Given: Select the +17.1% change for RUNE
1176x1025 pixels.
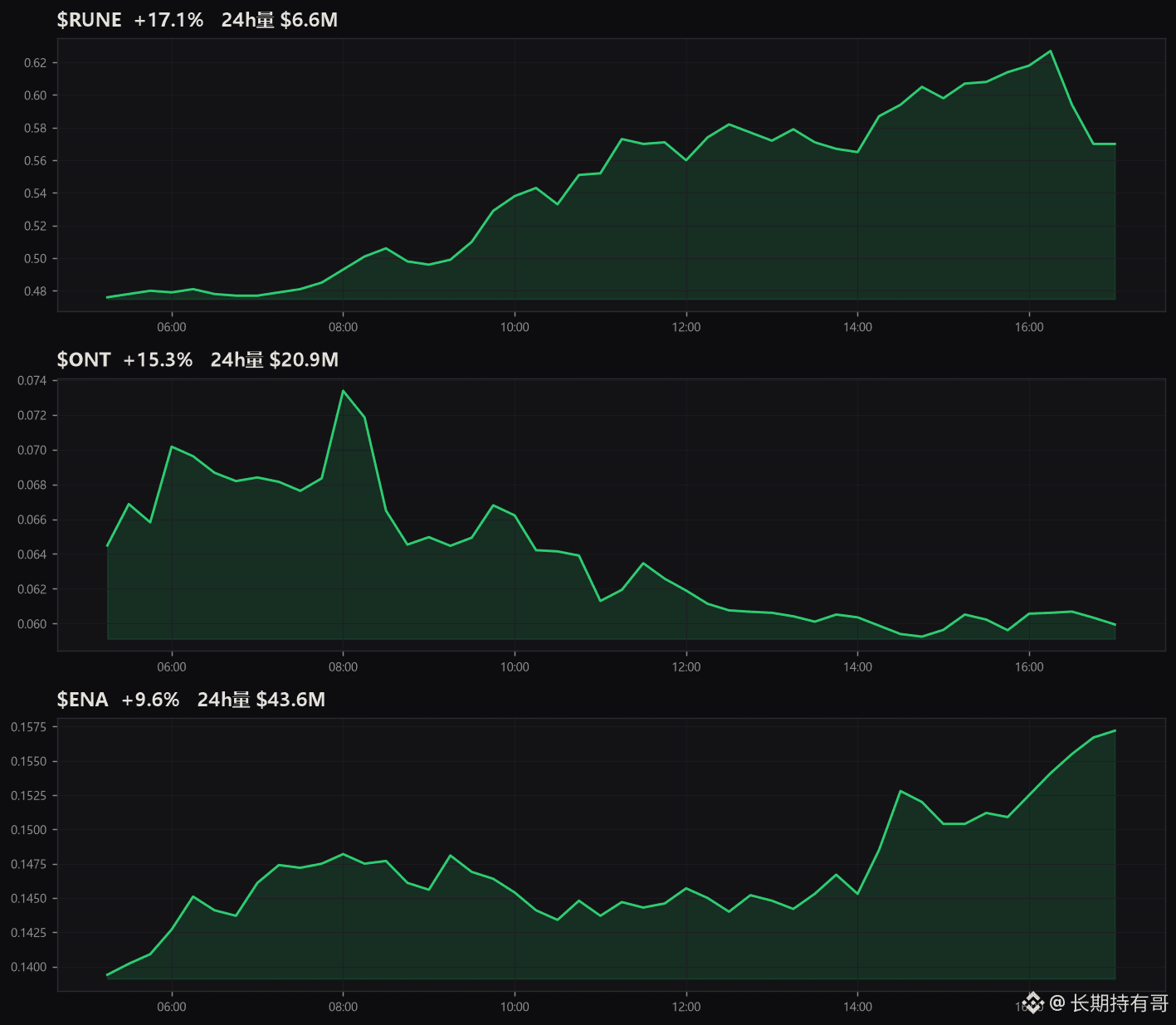Looking at the screenshot, I should coord(168,20).
